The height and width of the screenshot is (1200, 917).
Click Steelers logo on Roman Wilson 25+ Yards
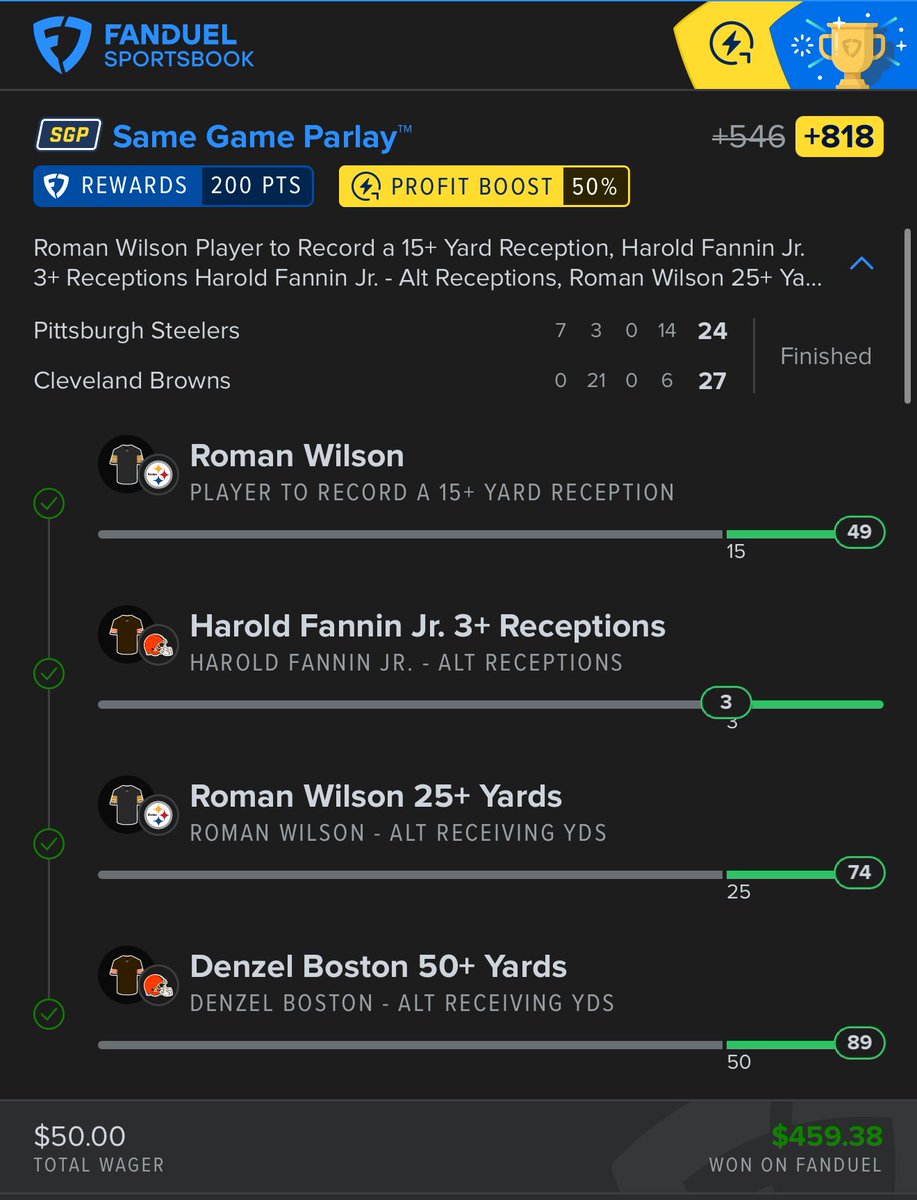coord(158,816)
